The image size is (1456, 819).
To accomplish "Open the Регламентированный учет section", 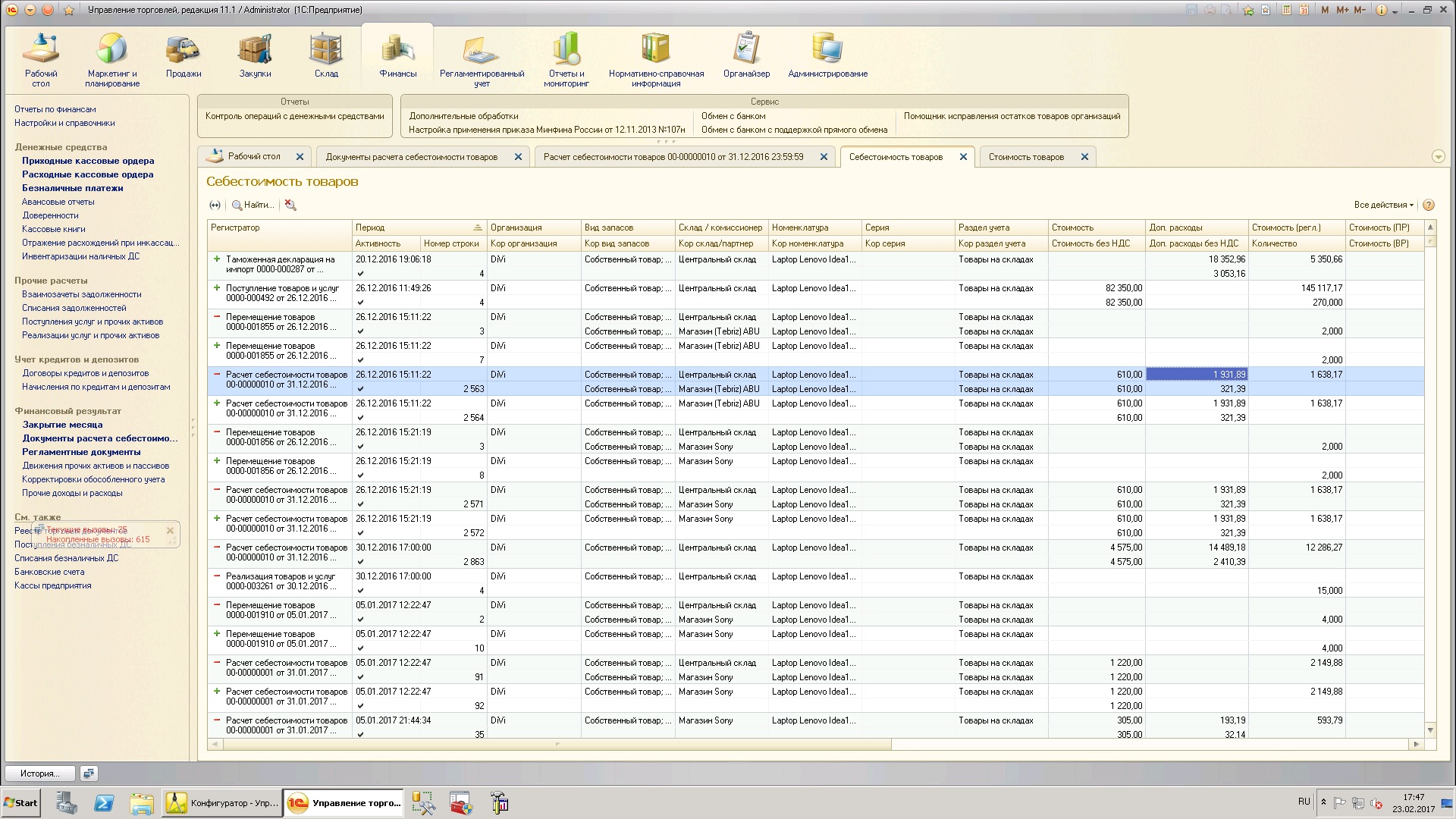I will pos(482,61).
